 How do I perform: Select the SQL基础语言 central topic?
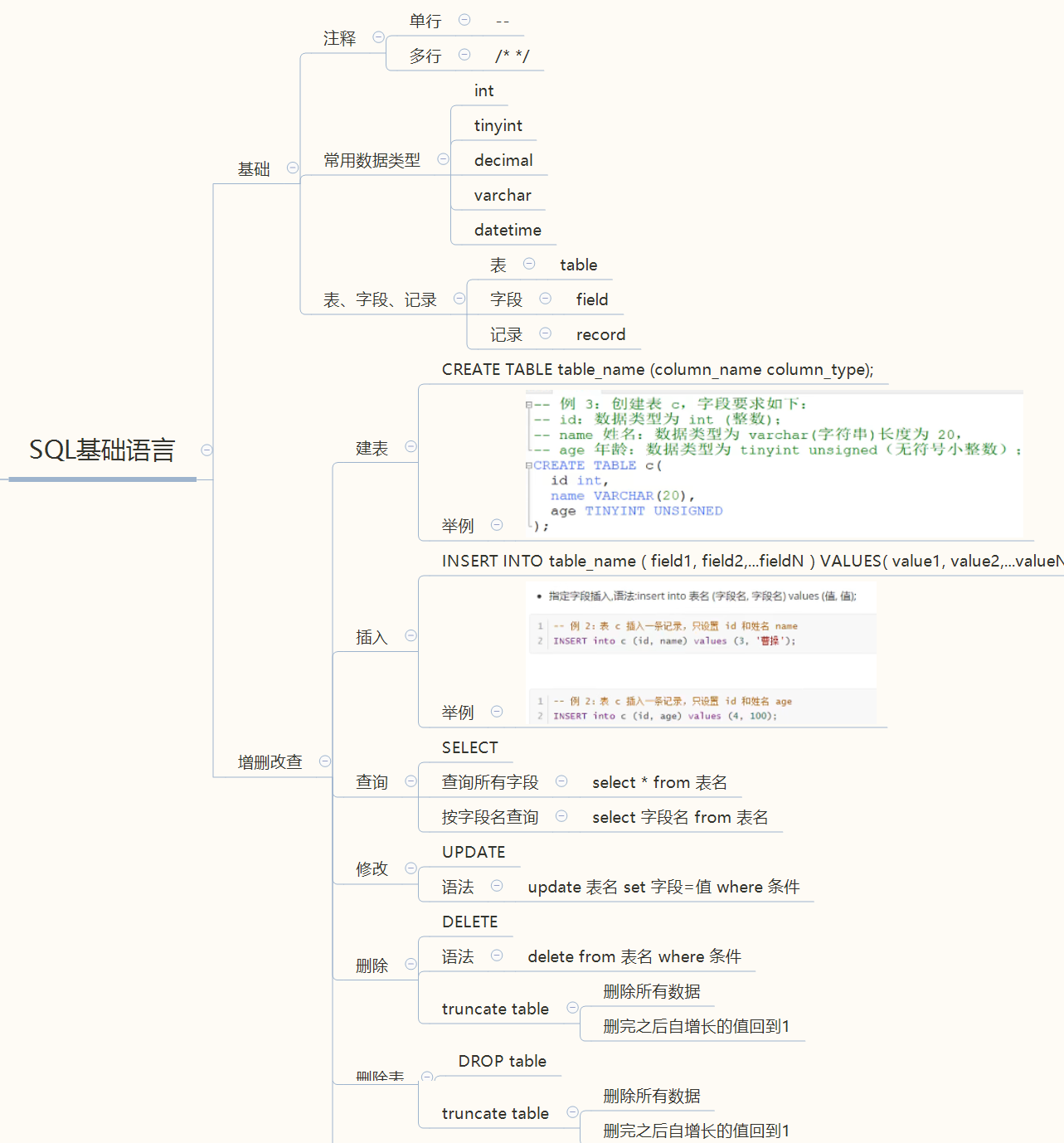[102, 450]
